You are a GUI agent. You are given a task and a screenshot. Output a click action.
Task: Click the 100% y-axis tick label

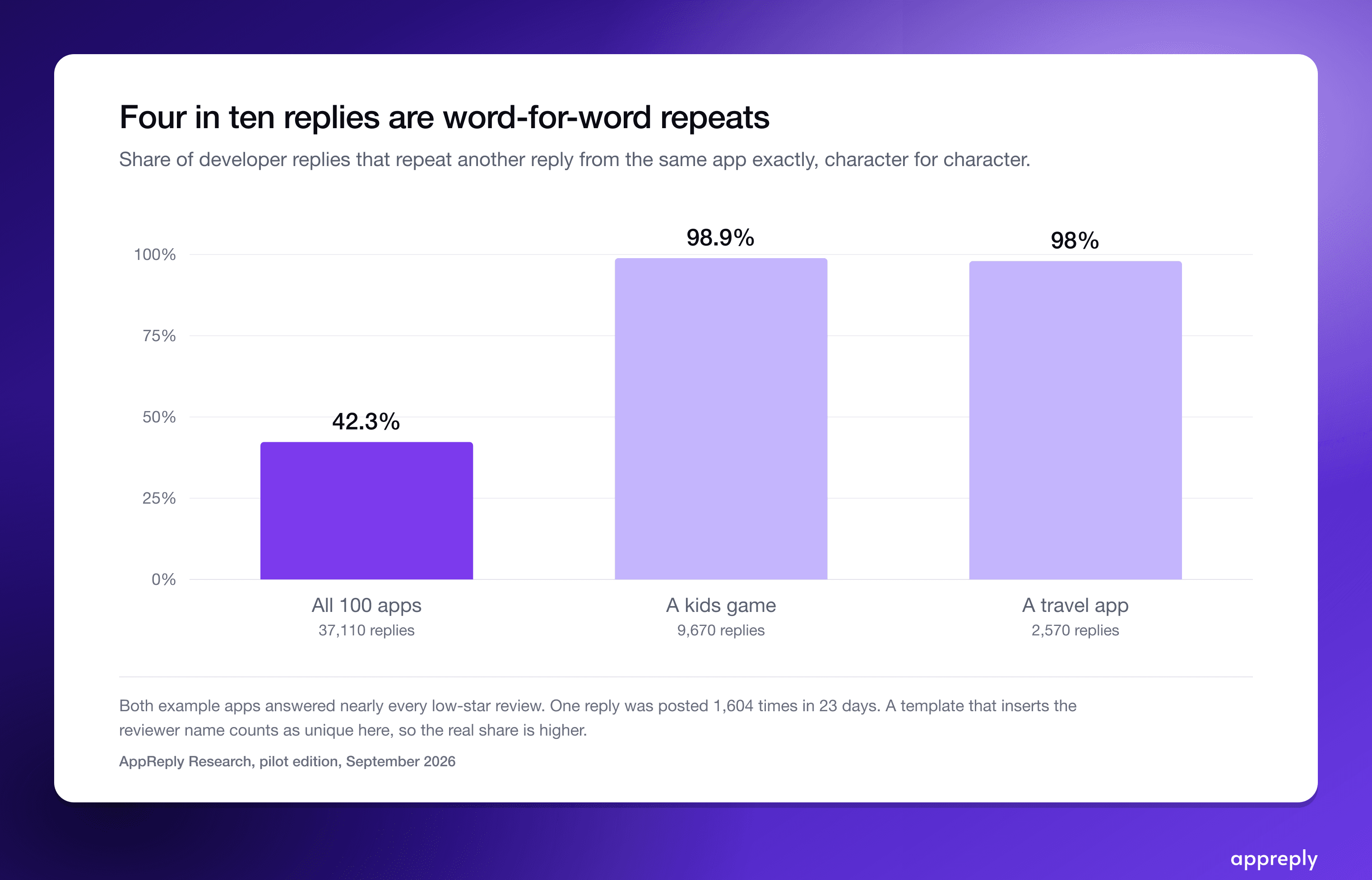(155, 255)
